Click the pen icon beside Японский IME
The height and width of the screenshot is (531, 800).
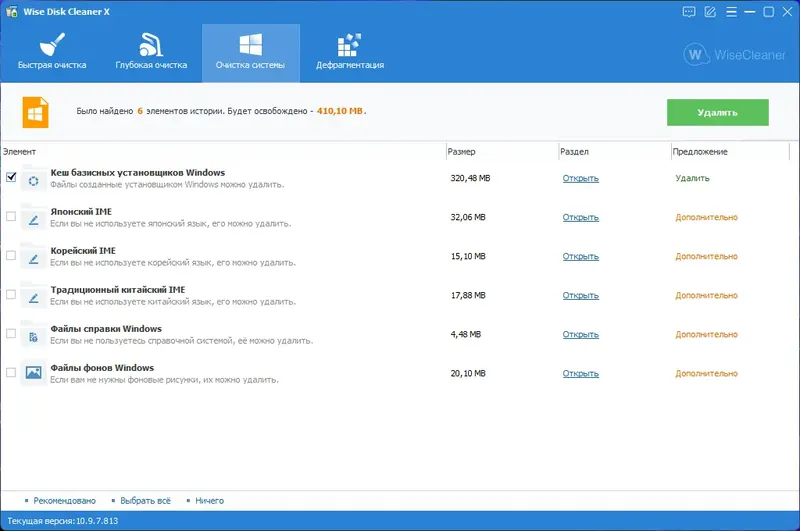point(33,220)
